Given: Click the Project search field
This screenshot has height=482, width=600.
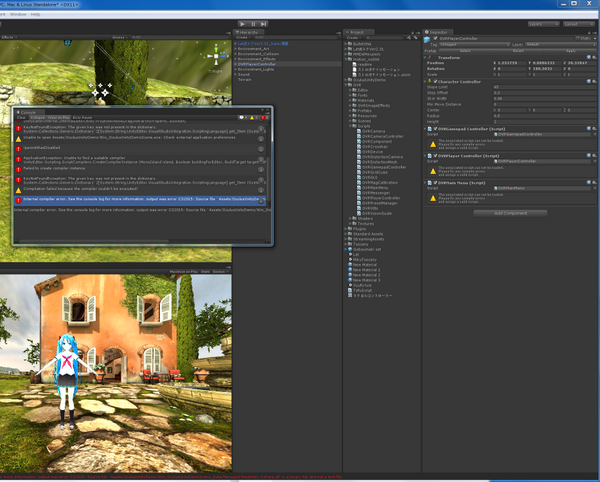Looking at the screenshot, I should (383, 37).
